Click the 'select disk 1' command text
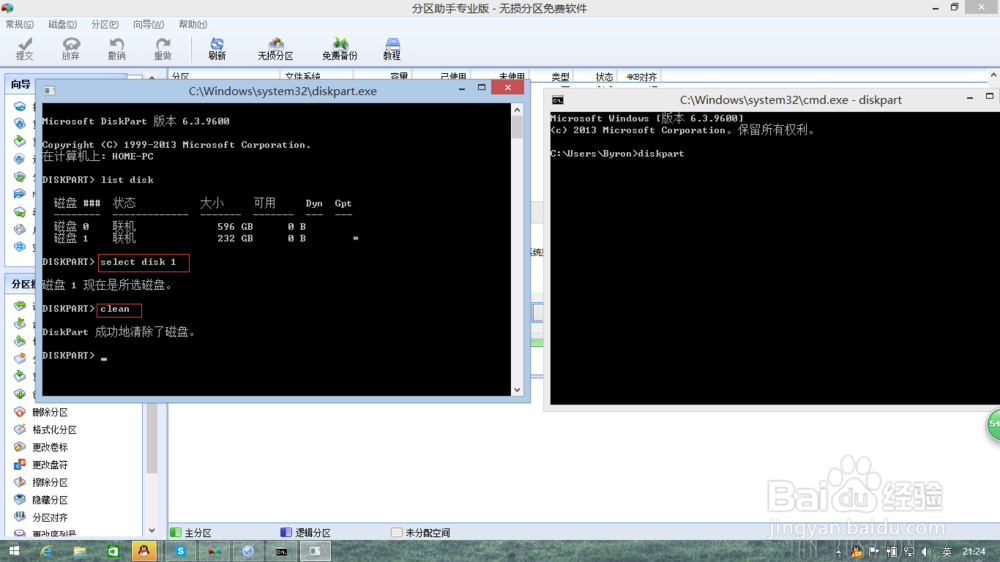Screen dimensions: 1000x562 pyautogui.click(x=138, y=262)
